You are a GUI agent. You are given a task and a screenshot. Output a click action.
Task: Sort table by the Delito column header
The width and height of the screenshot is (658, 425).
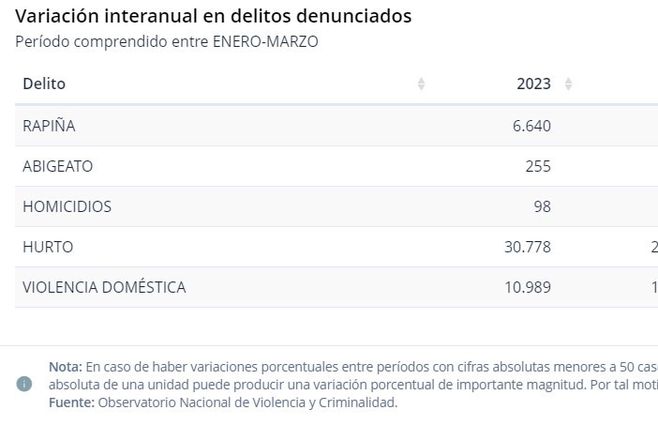click(44, 84)
